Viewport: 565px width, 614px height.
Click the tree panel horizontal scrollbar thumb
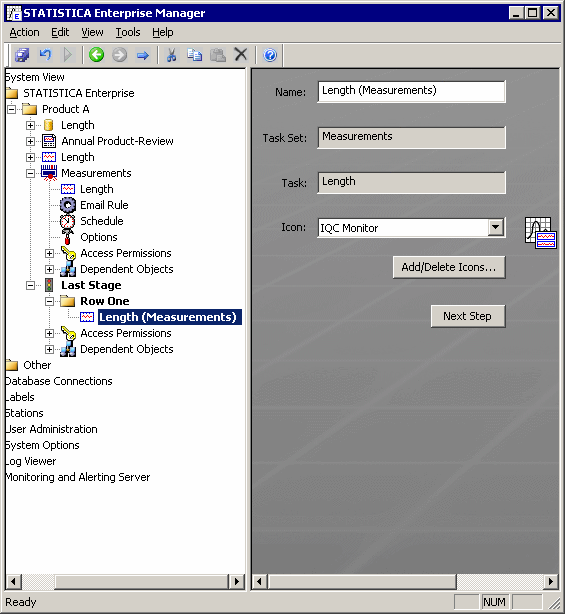click(141, 581)
